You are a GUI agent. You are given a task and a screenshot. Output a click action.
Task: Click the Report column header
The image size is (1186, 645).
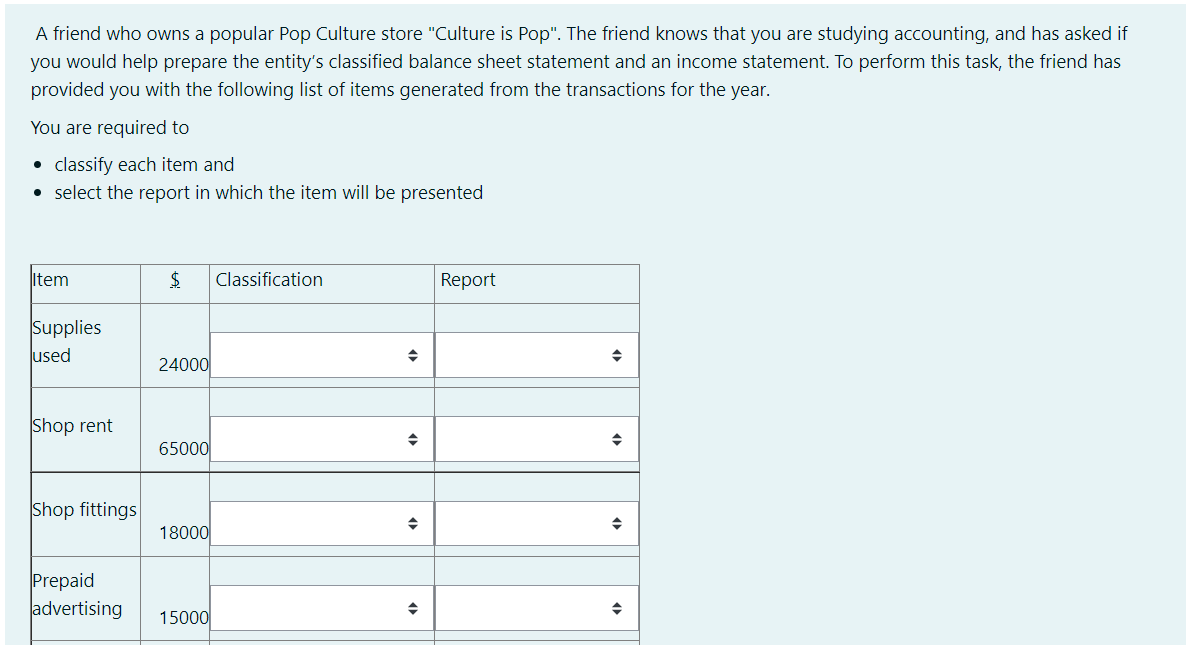coord(468,280)
